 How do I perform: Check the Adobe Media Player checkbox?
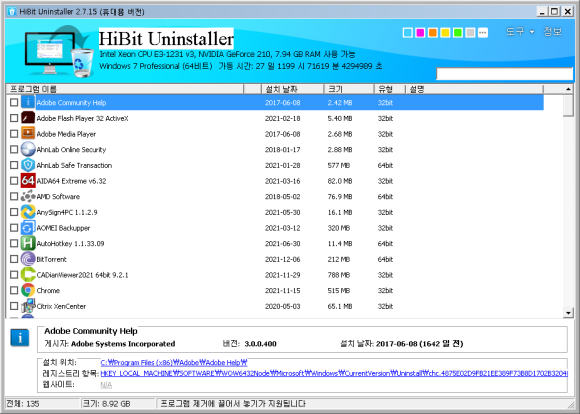pos(14,134)
